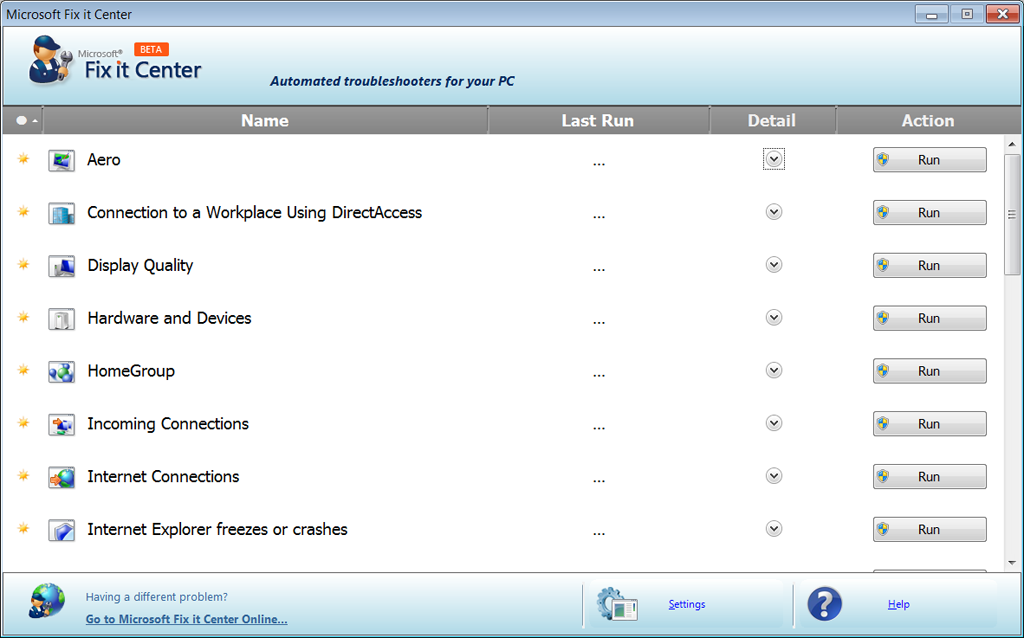Expand details for Connection to a Workplace

pyautogui.click(x=774, y=212)
